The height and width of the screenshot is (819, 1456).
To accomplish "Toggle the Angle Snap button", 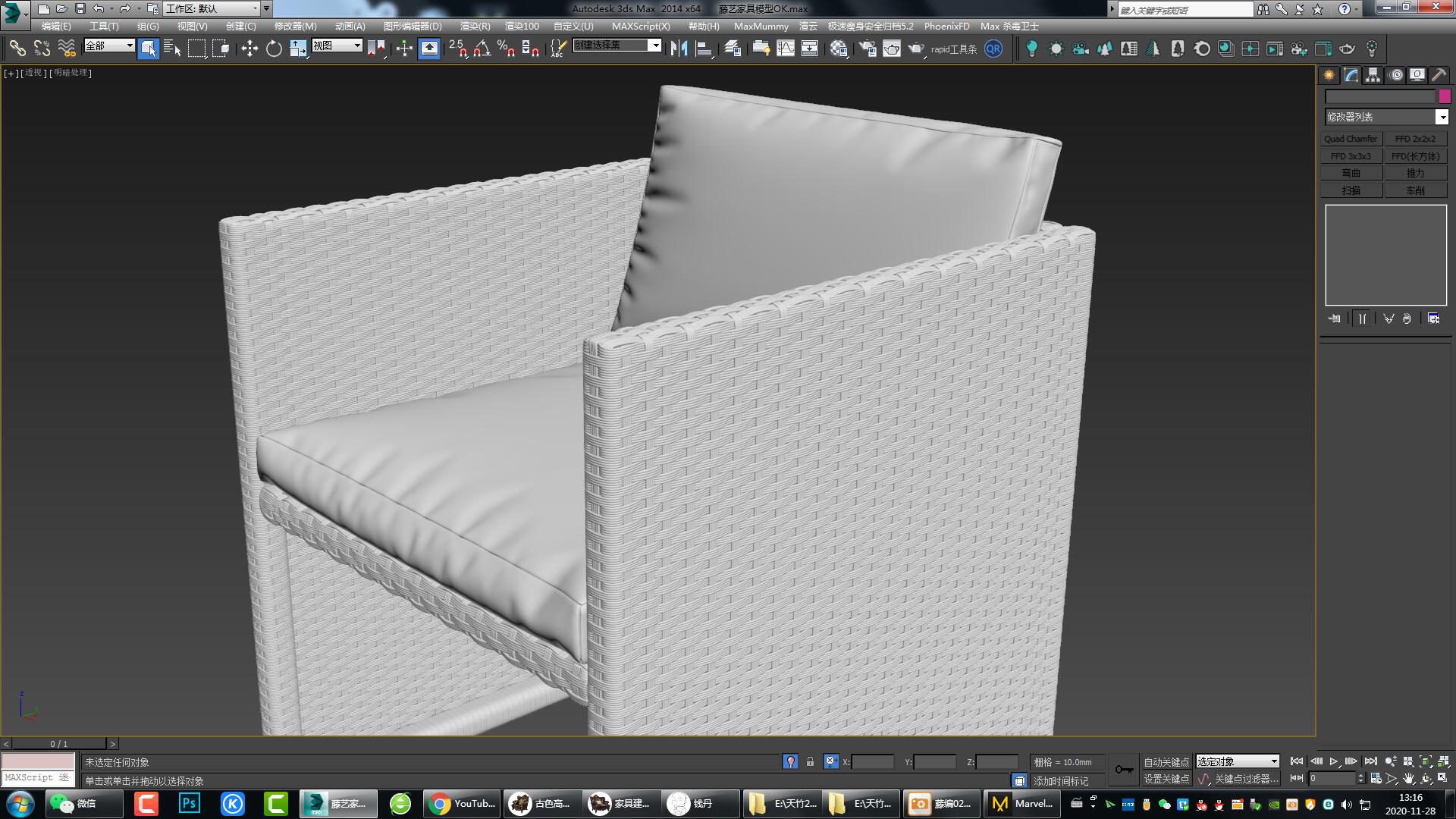I will coord(482,49).
